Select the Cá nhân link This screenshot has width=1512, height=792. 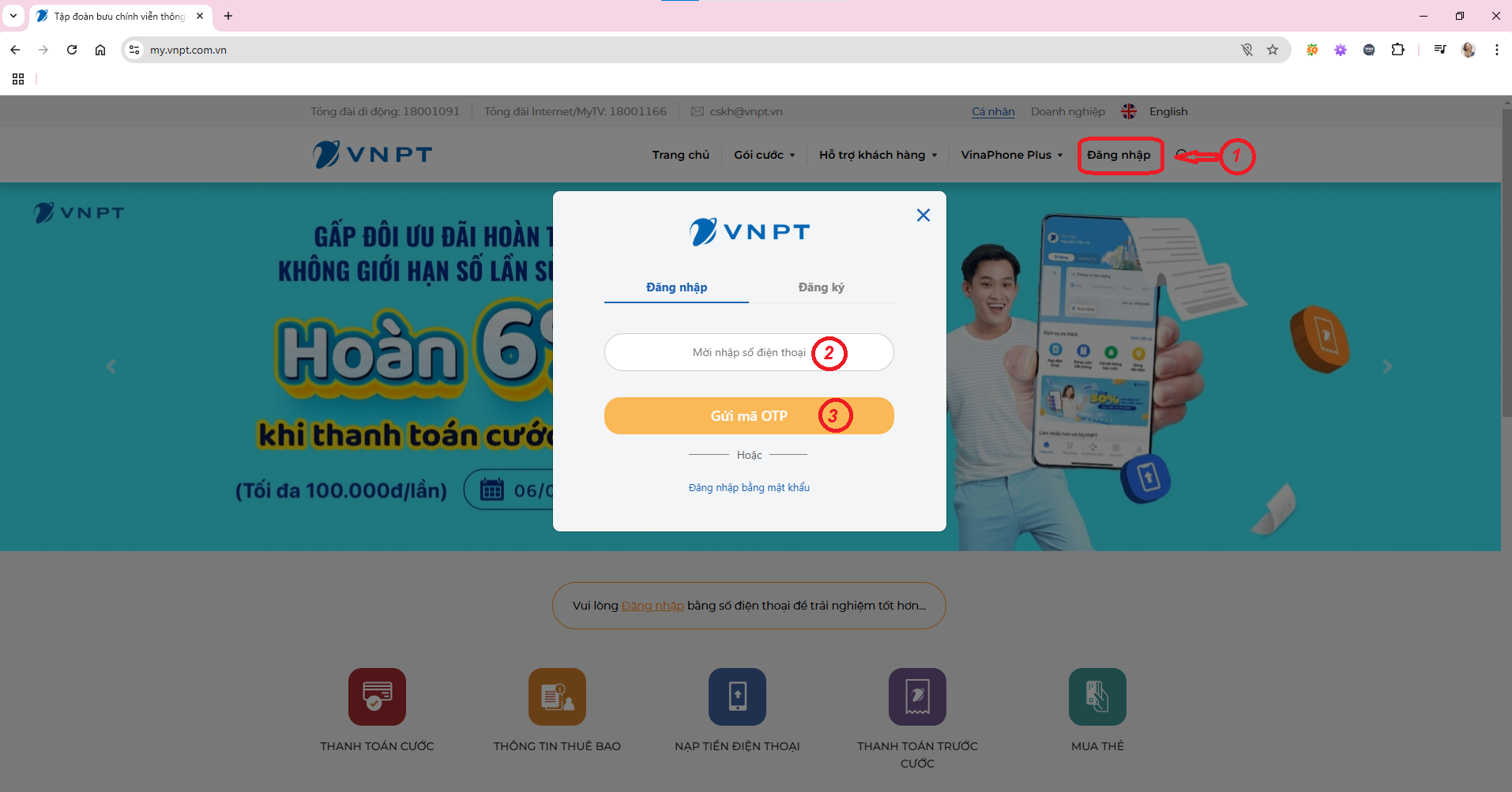click(x=993, y=111)
